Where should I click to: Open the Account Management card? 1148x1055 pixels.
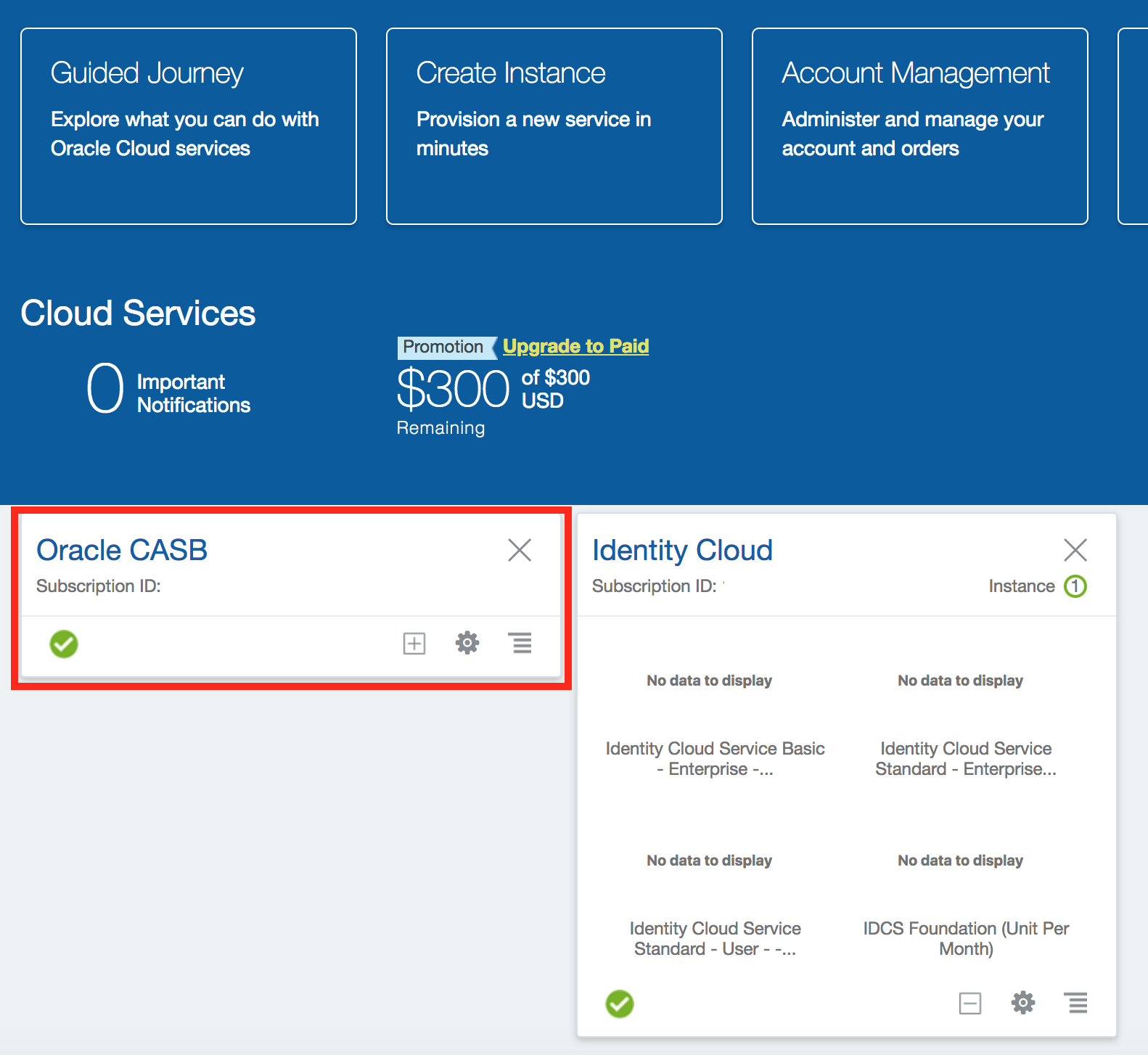(920, 126)
